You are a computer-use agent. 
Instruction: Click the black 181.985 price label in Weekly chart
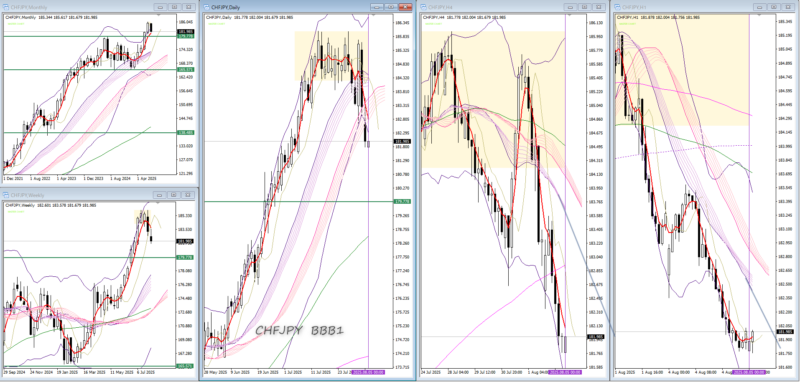(x=185, y=241)
